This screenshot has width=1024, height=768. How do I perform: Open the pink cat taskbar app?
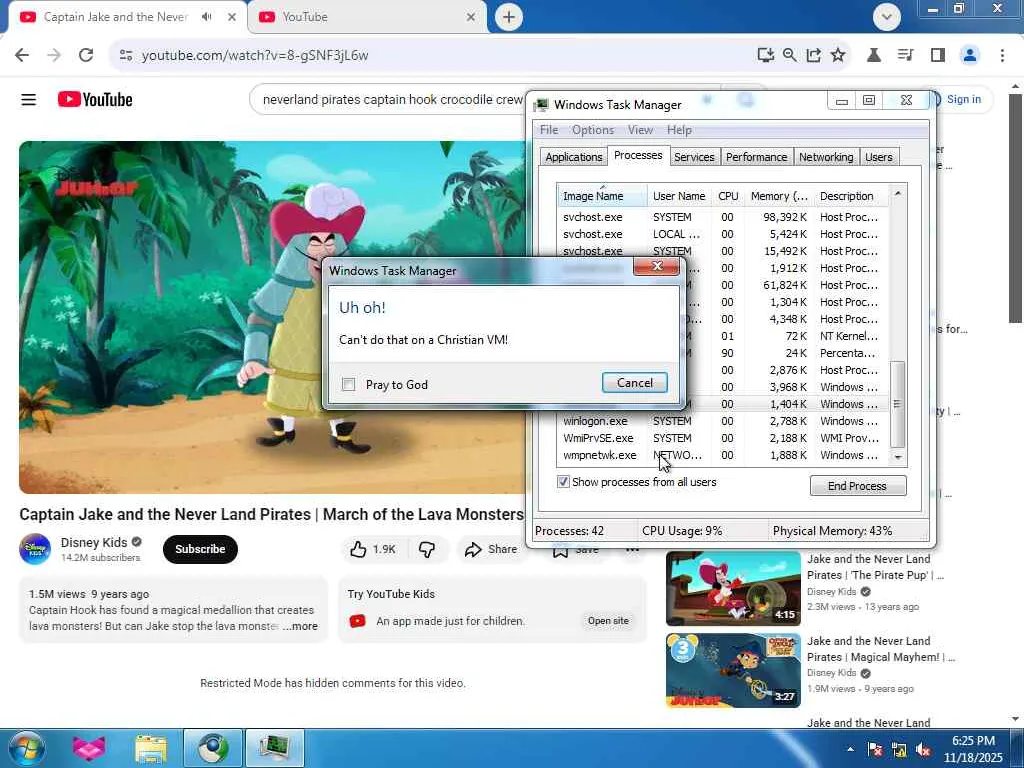pyautogui.click(x=89, y=748)
